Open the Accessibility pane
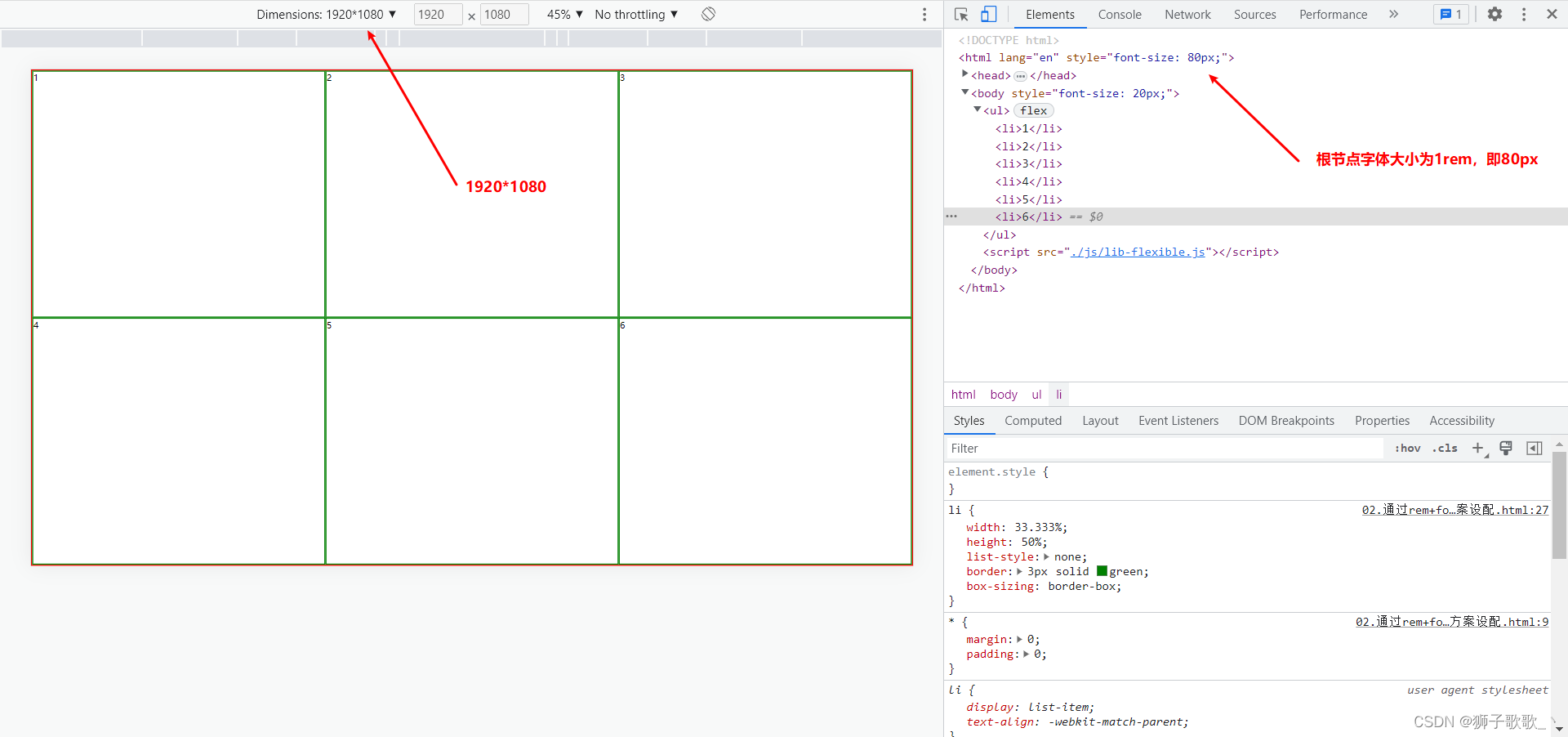The image size is (1568, 737). [x=1462, y=421]
